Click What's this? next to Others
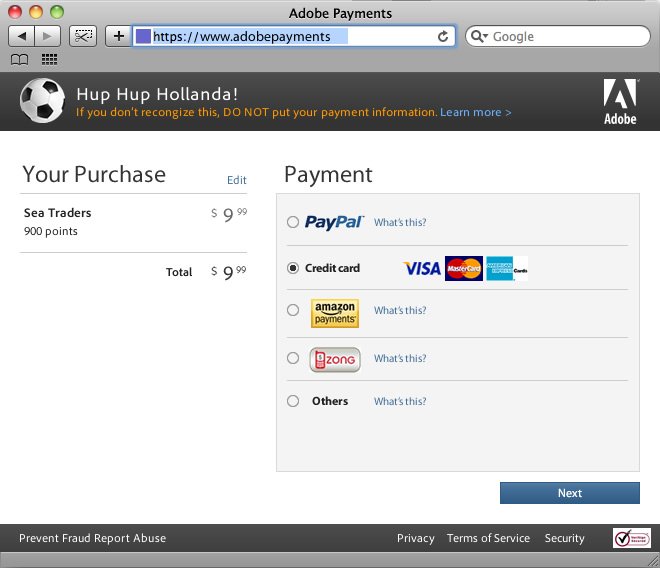This screenshot has height=568, width=660. click(400, 401)
